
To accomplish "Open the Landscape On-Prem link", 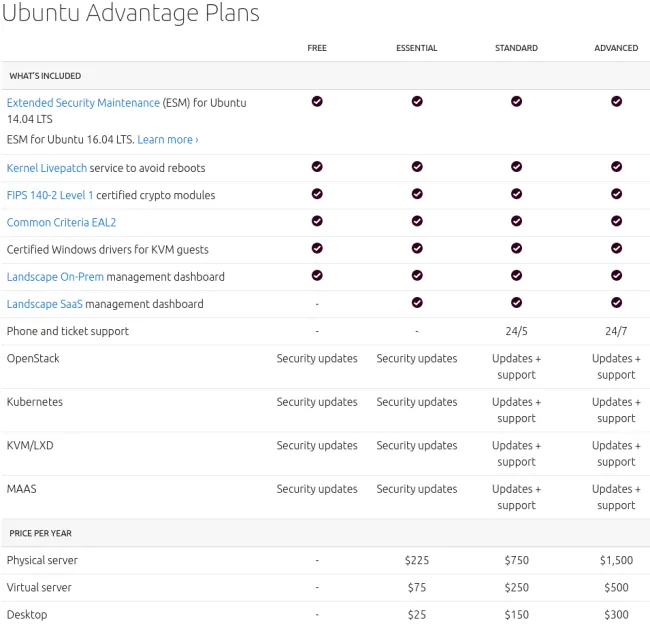I will [x=55, y=277].
